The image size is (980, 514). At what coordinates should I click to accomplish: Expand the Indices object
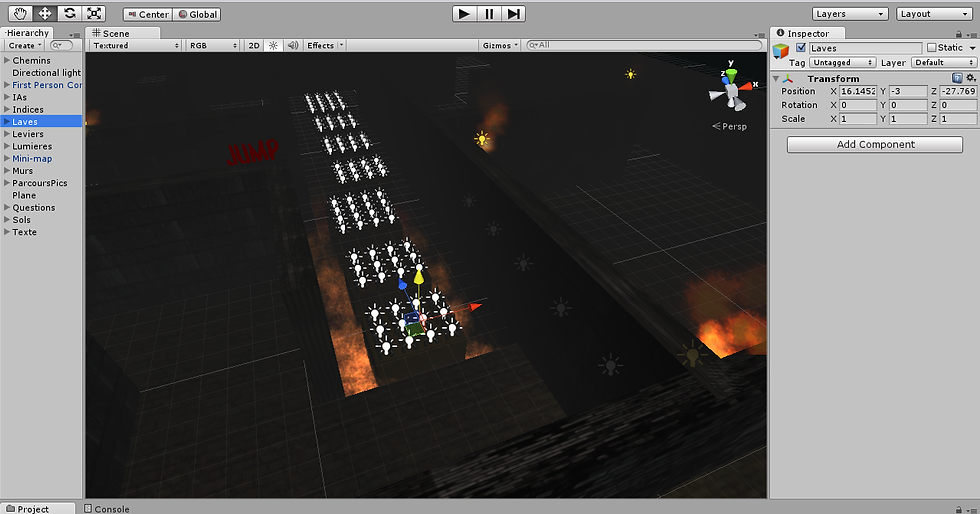point(7,109)
